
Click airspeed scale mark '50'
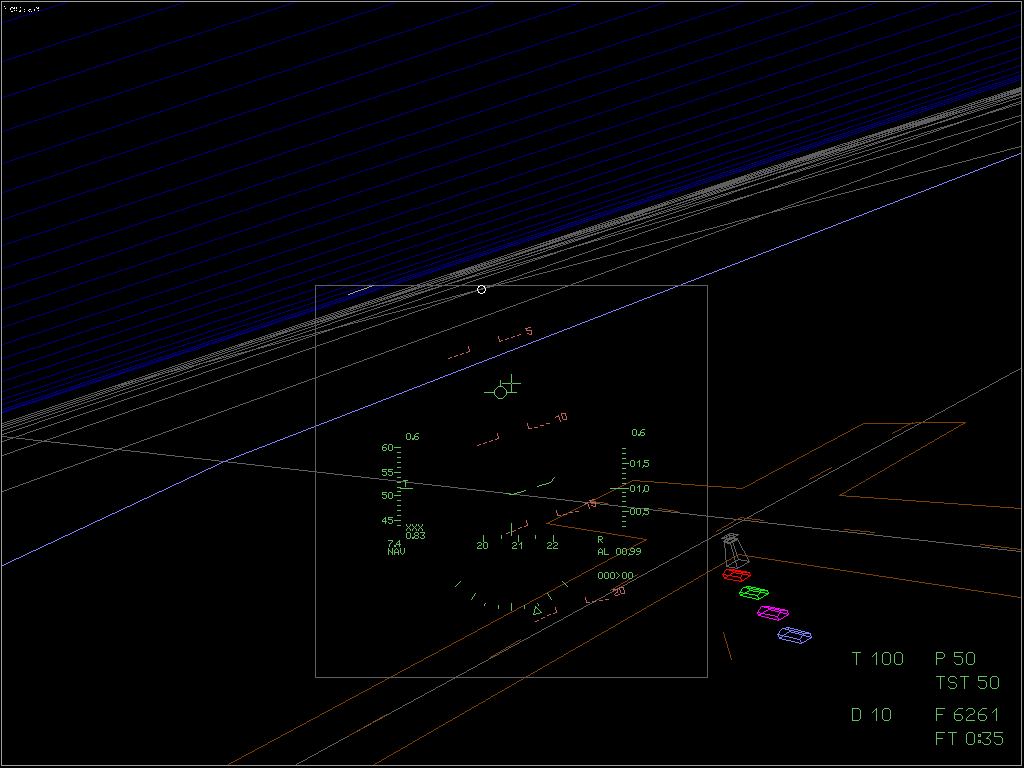click(x=387, y=496)
